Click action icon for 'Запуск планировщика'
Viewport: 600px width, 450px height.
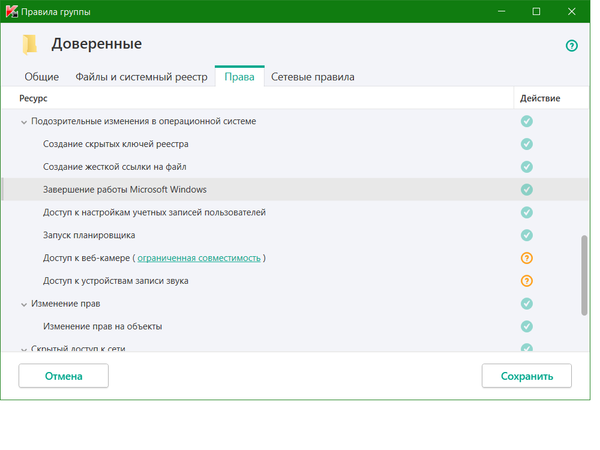click(526, 235)
